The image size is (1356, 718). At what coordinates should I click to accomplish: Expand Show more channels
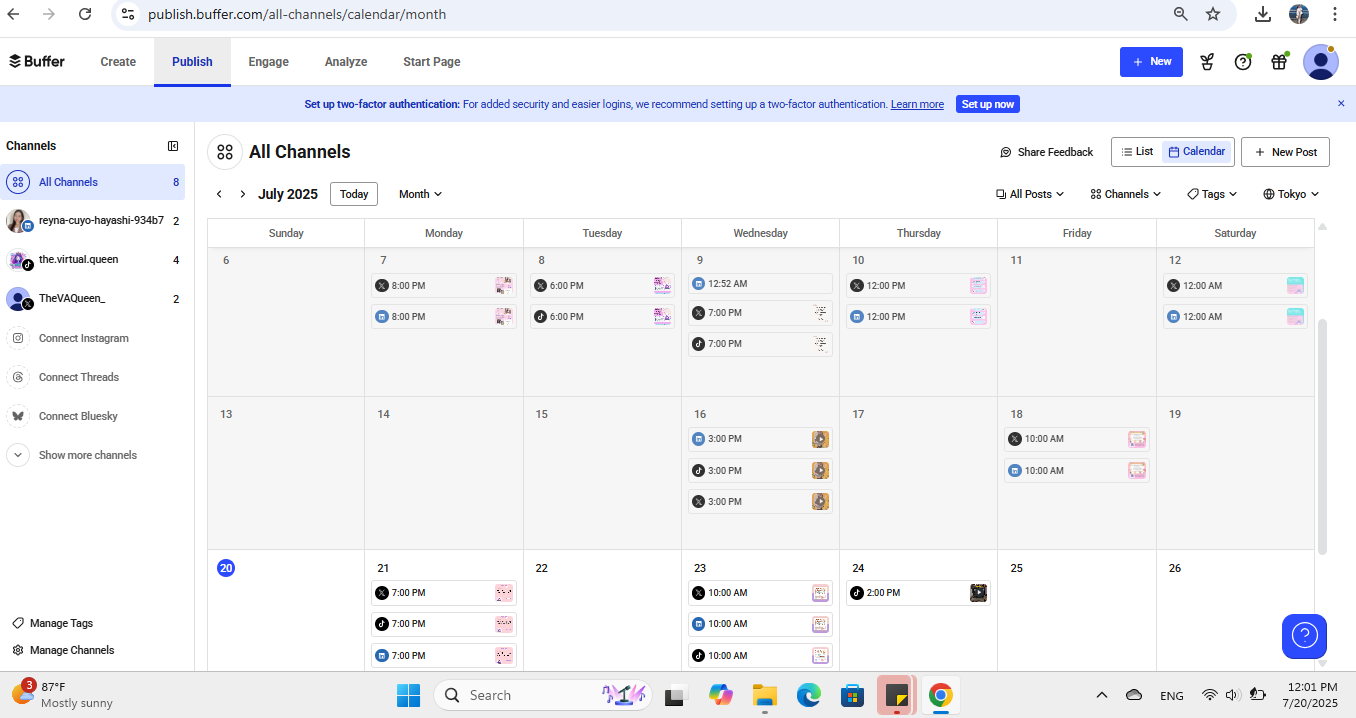coord(73,455)
